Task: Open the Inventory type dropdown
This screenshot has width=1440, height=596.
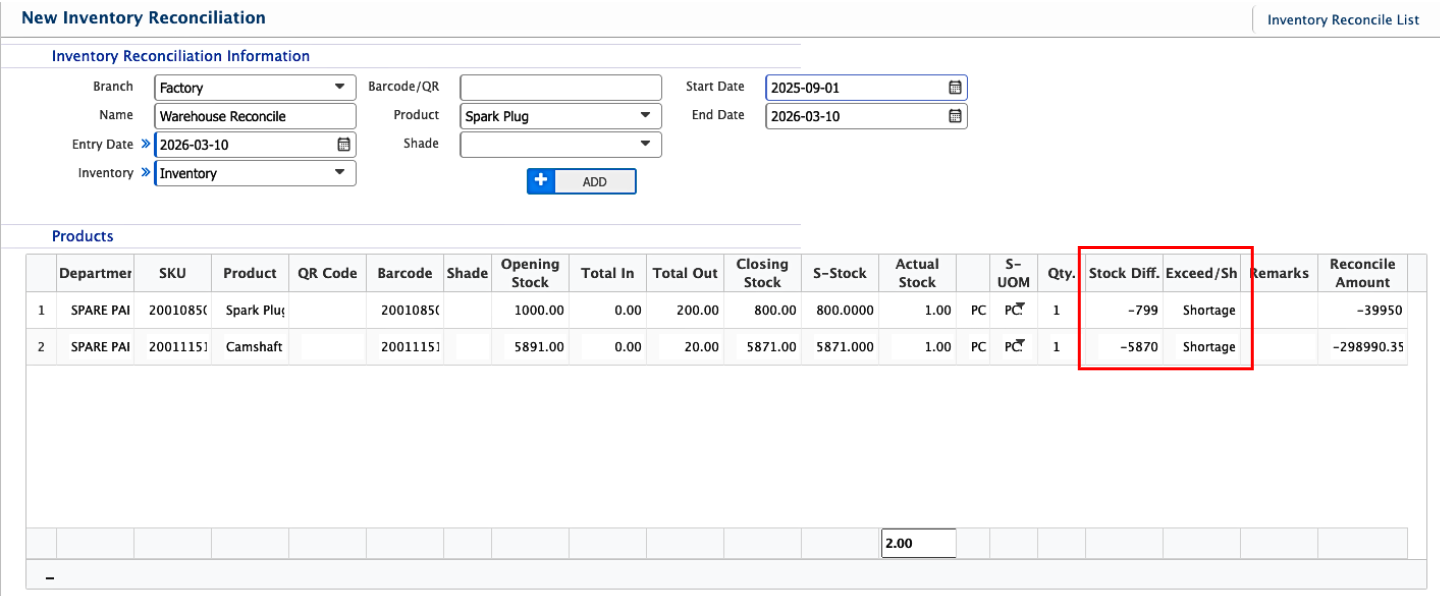Action: tap(340, 173)
